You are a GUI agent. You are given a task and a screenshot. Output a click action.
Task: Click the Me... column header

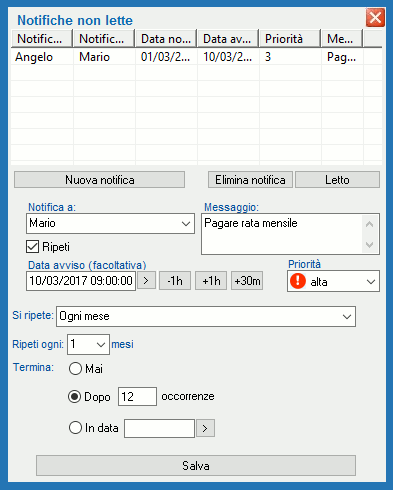pyautogui.click(x=342, y=39)
